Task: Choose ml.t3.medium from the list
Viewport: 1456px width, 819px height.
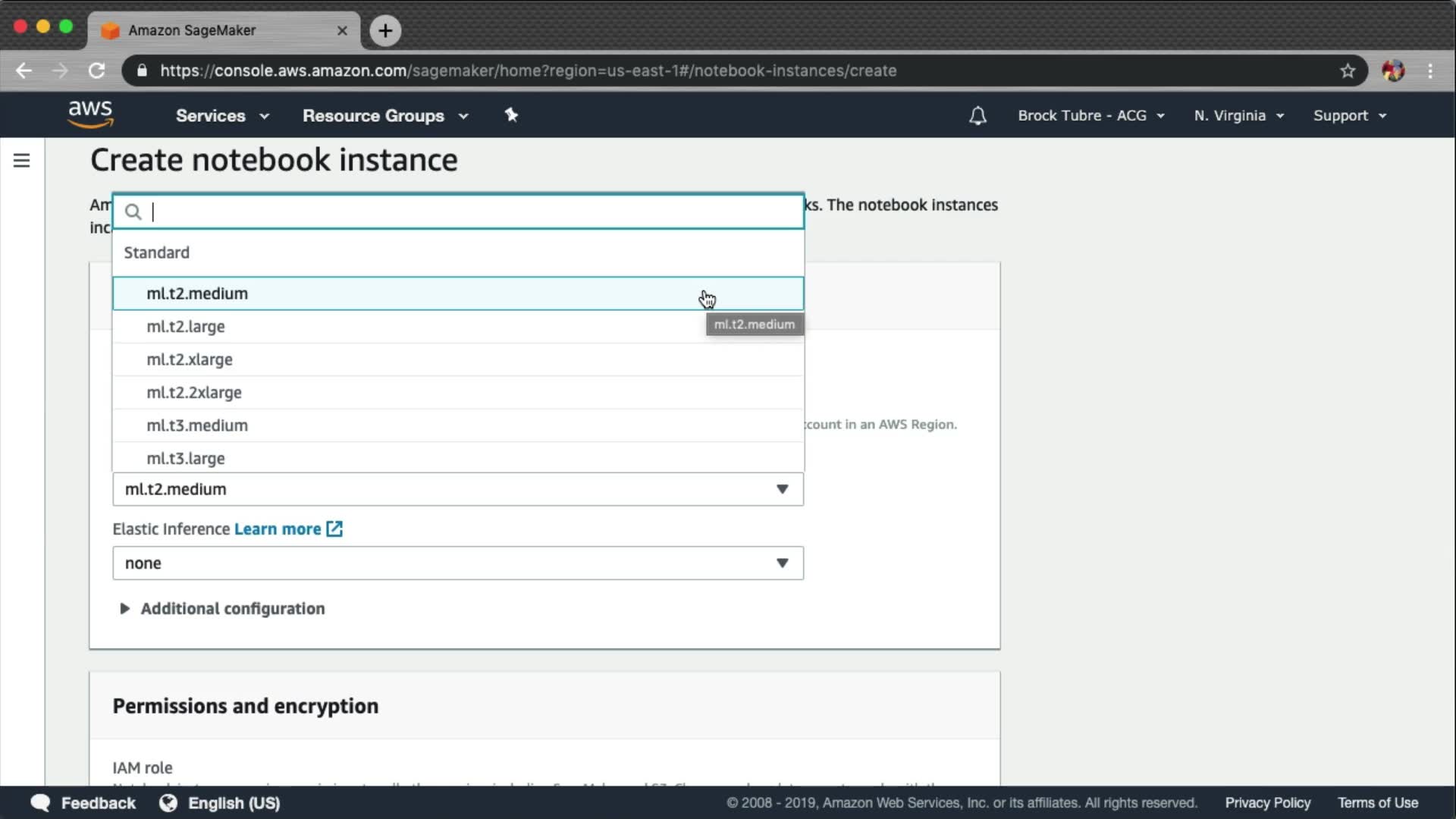Action: tap(197, 425)
